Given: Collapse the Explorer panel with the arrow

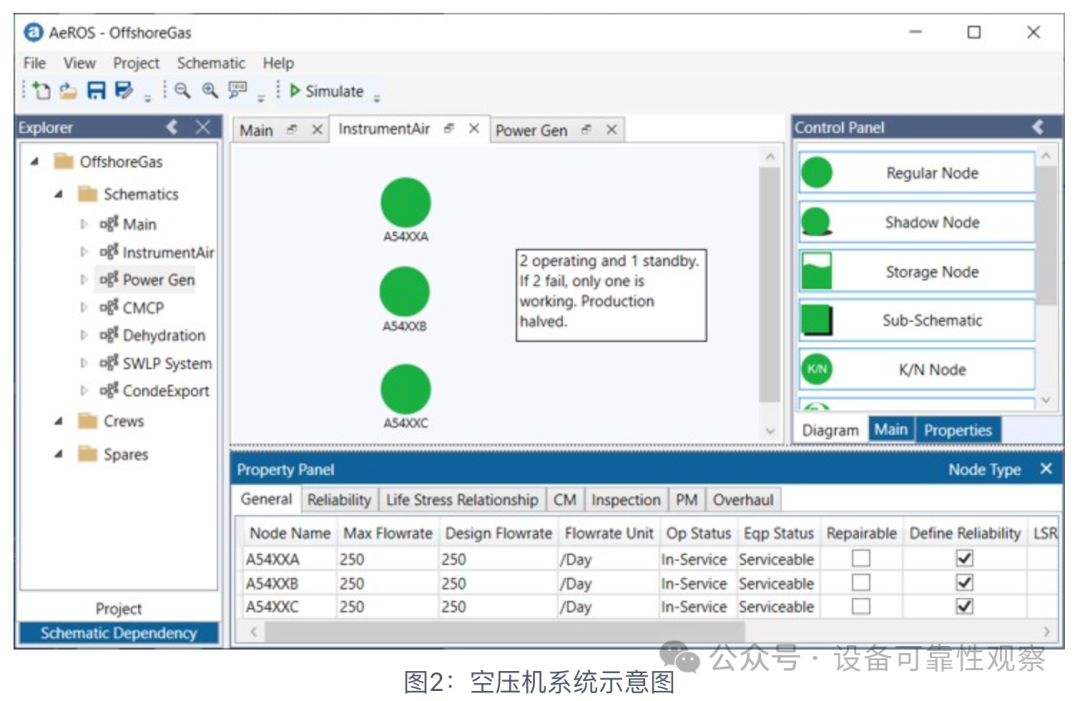Looking at the screenshot, I should [172, 127].
